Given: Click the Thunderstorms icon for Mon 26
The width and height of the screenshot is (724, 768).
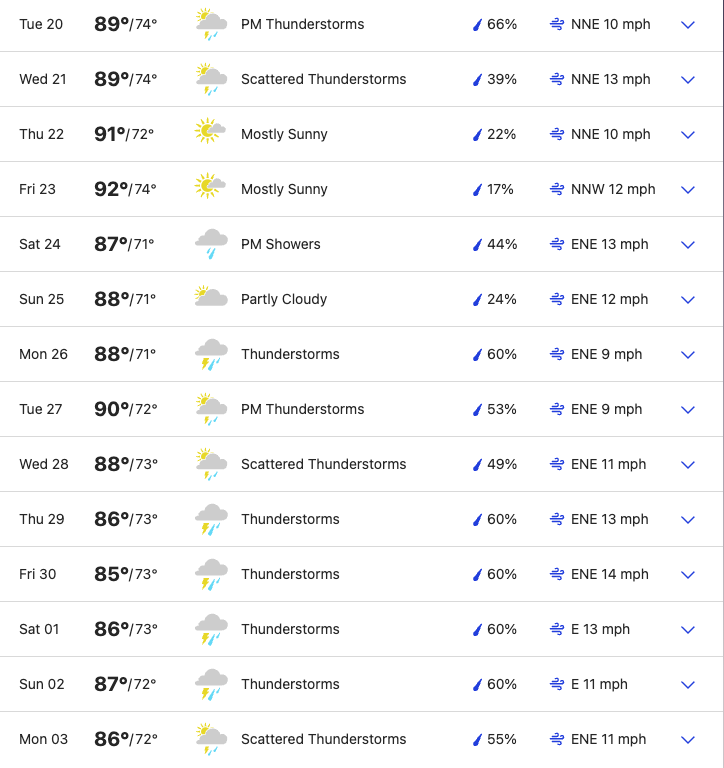Looking at the screenshot, I should click(210, 354).
